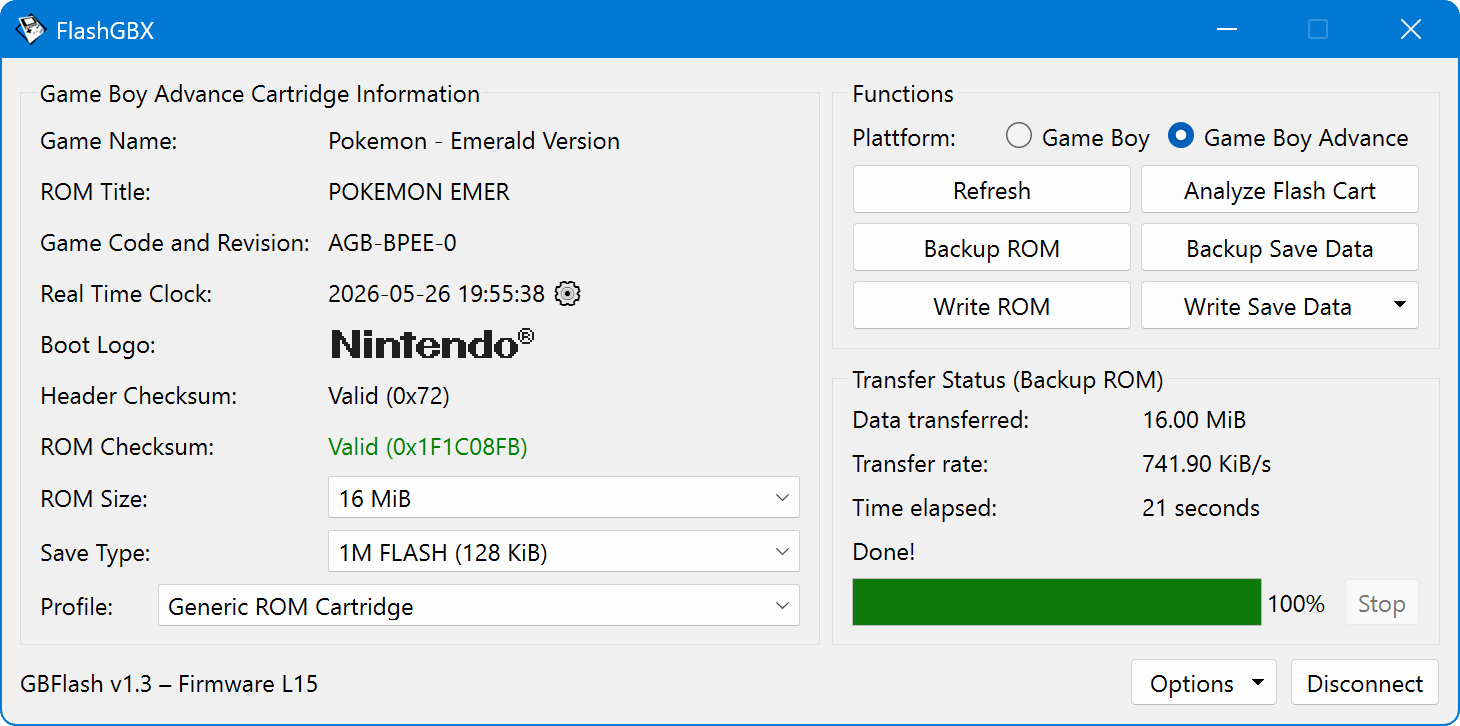
Task: Click the 'GBFlash v1.3 – Firmware L15' status text
Action: [169, 684]
